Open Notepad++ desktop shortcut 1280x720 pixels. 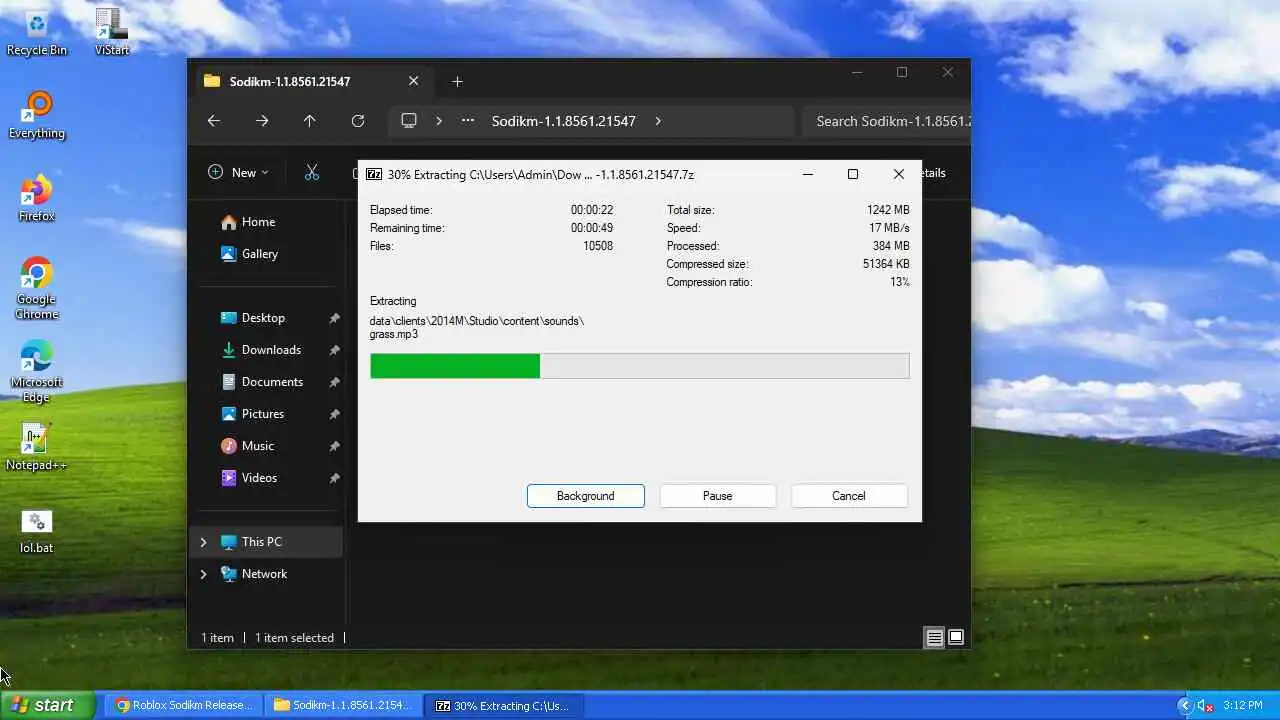pos(37,447)
